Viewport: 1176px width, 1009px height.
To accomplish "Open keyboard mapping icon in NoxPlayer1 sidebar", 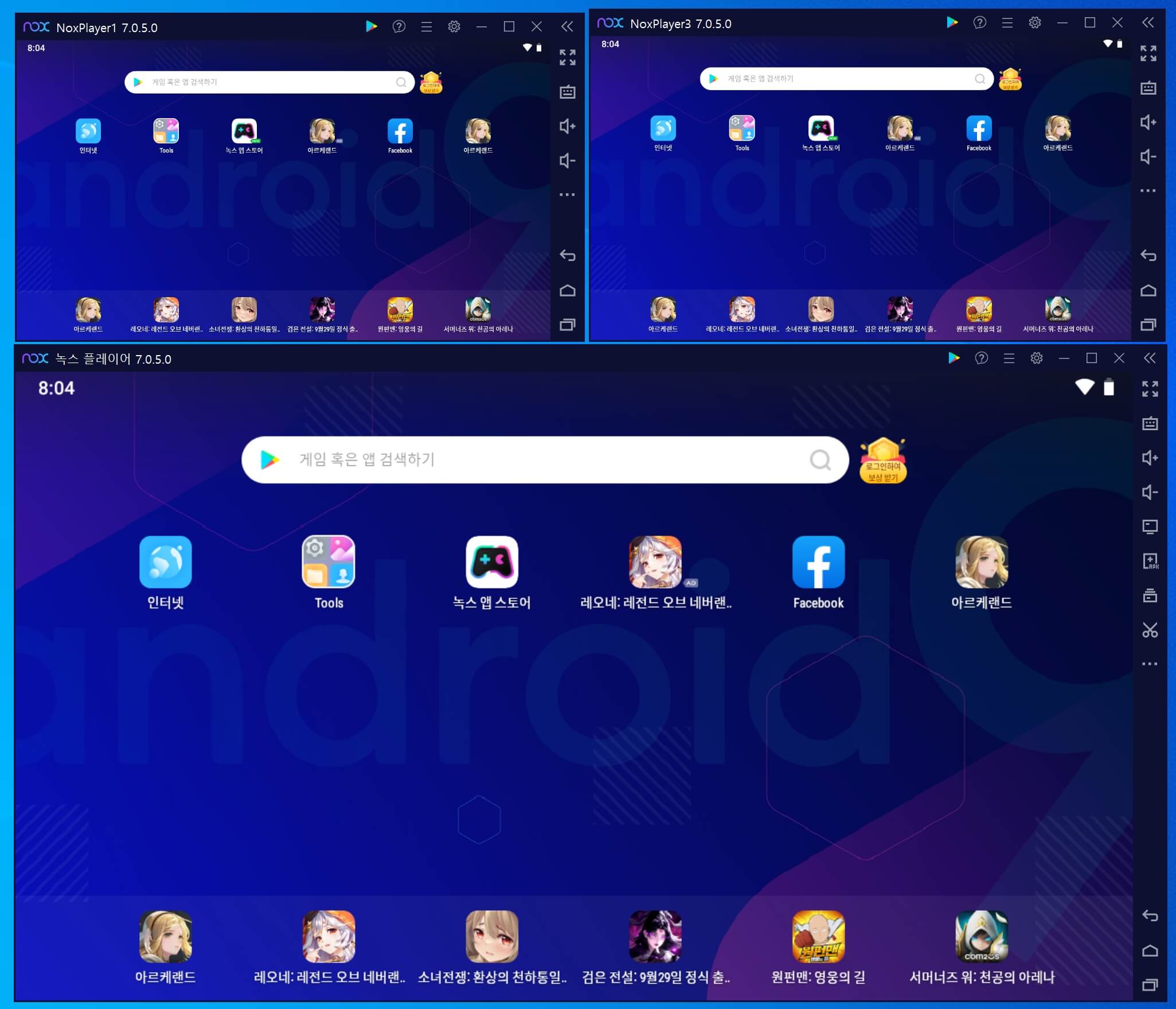I will pyautogui.click(x=567, y=92).
